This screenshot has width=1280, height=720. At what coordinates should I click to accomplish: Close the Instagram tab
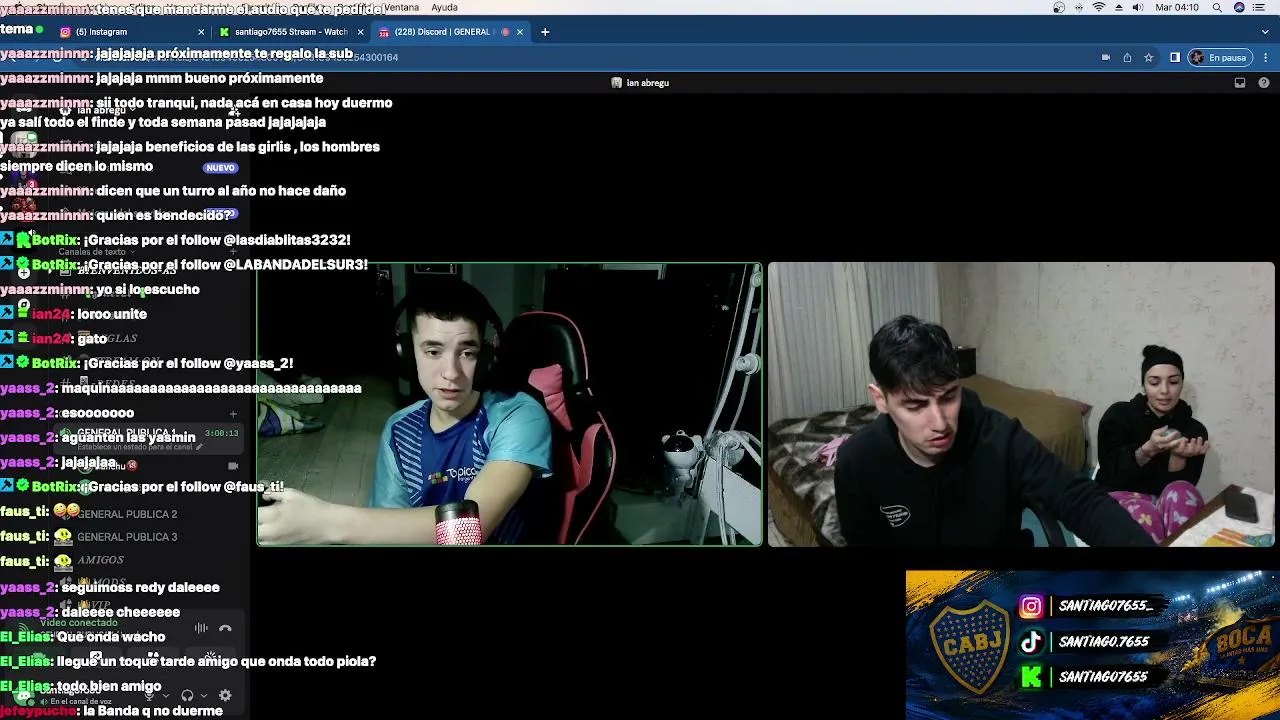[201, 32]
